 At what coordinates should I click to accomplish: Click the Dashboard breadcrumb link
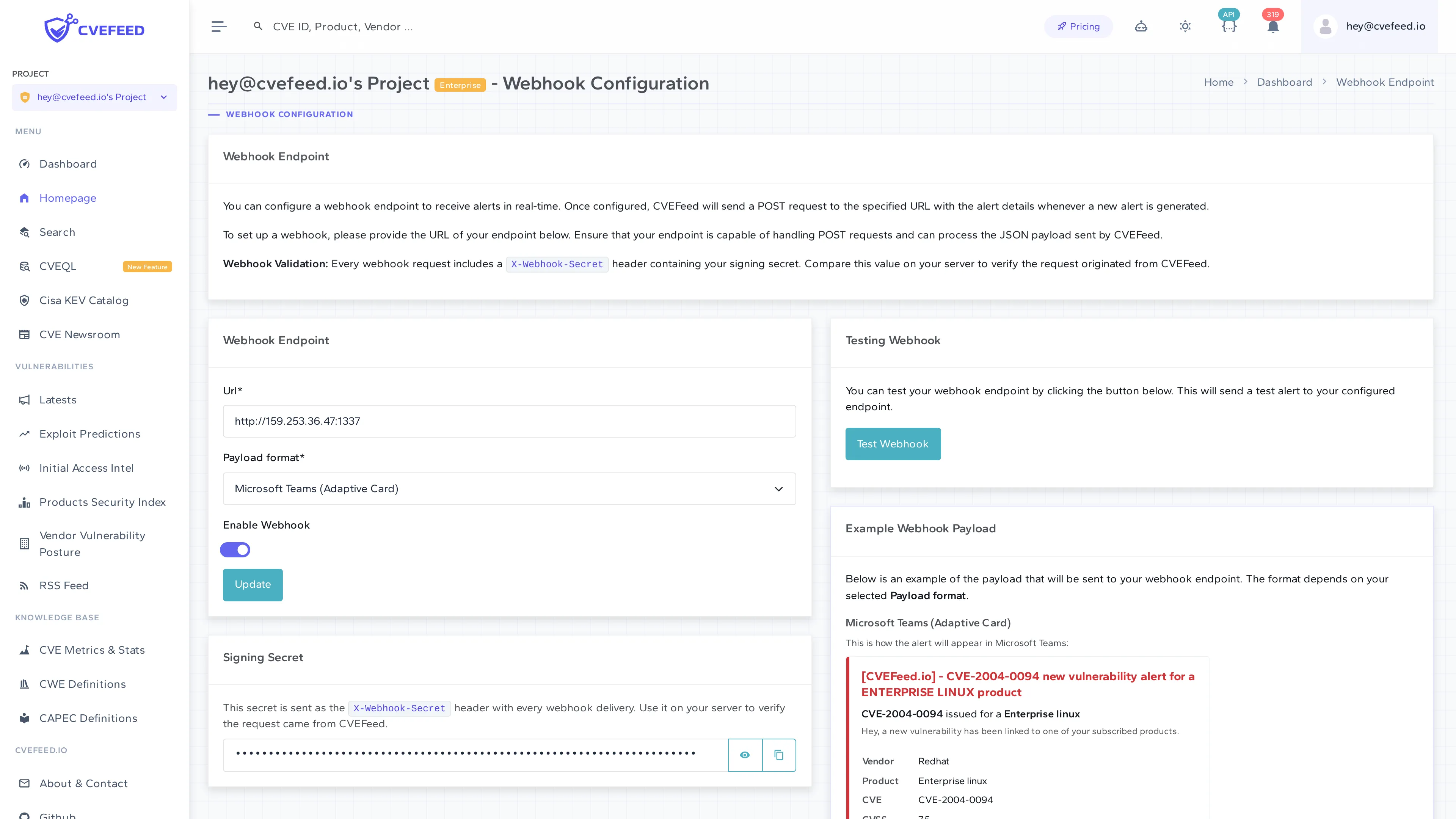click(1284, 82)
